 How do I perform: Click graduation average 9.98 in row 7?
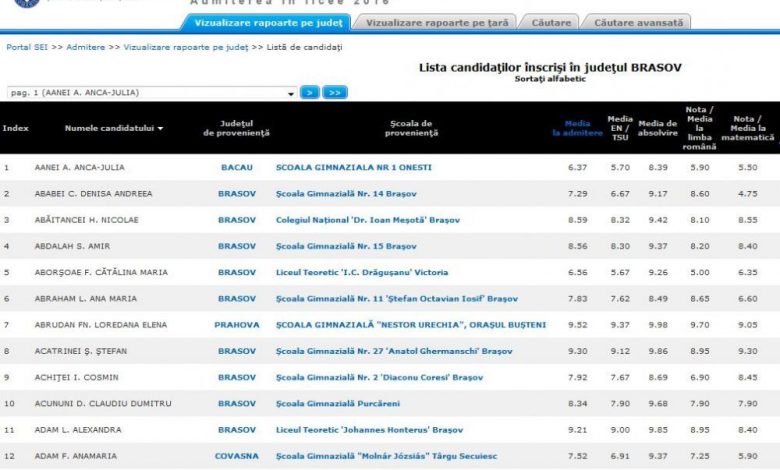pyautogui.click(x=658, y=325)
